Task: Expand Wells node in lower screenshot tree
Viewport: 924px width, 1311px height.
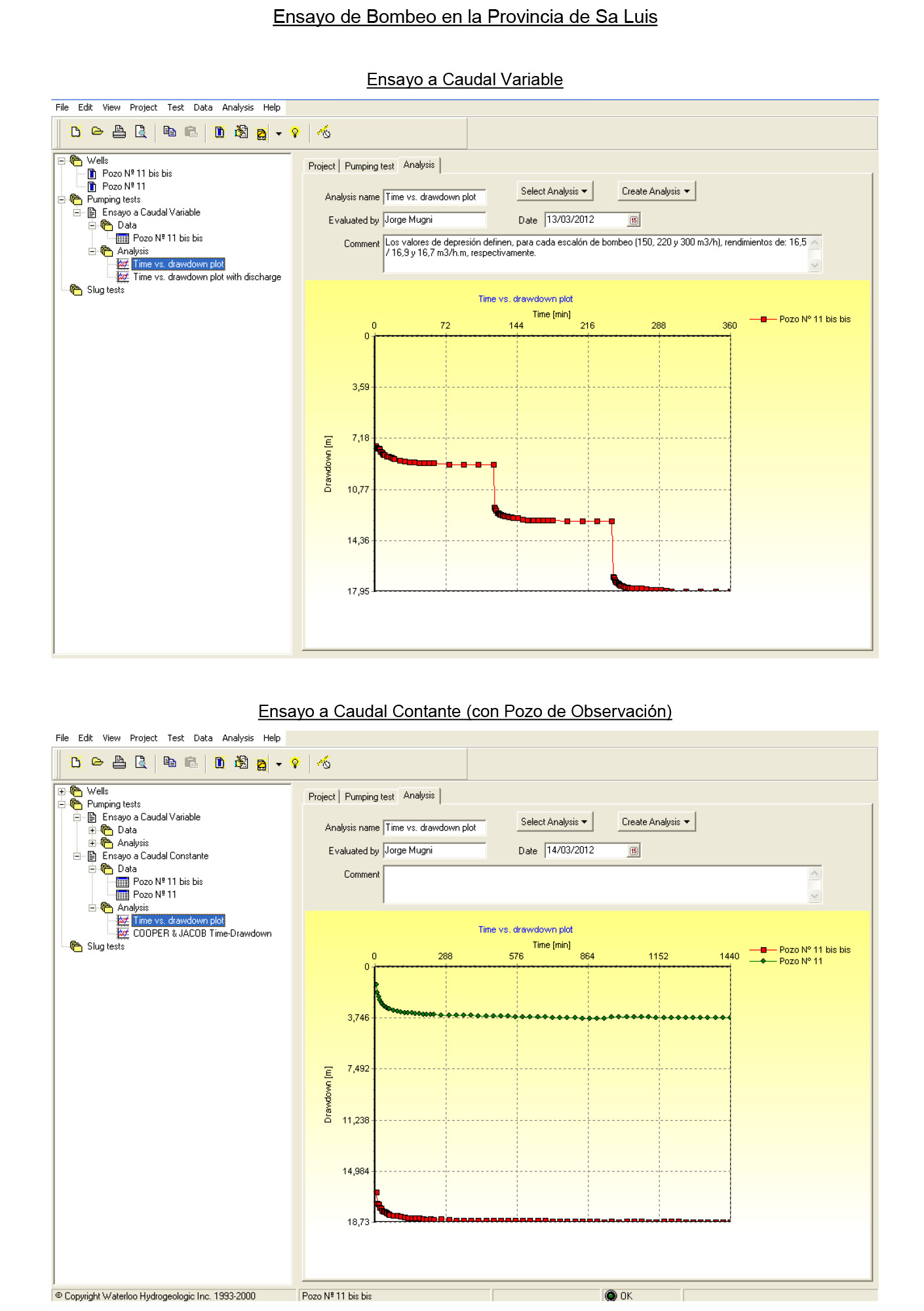Action: [x=62, y=791]
